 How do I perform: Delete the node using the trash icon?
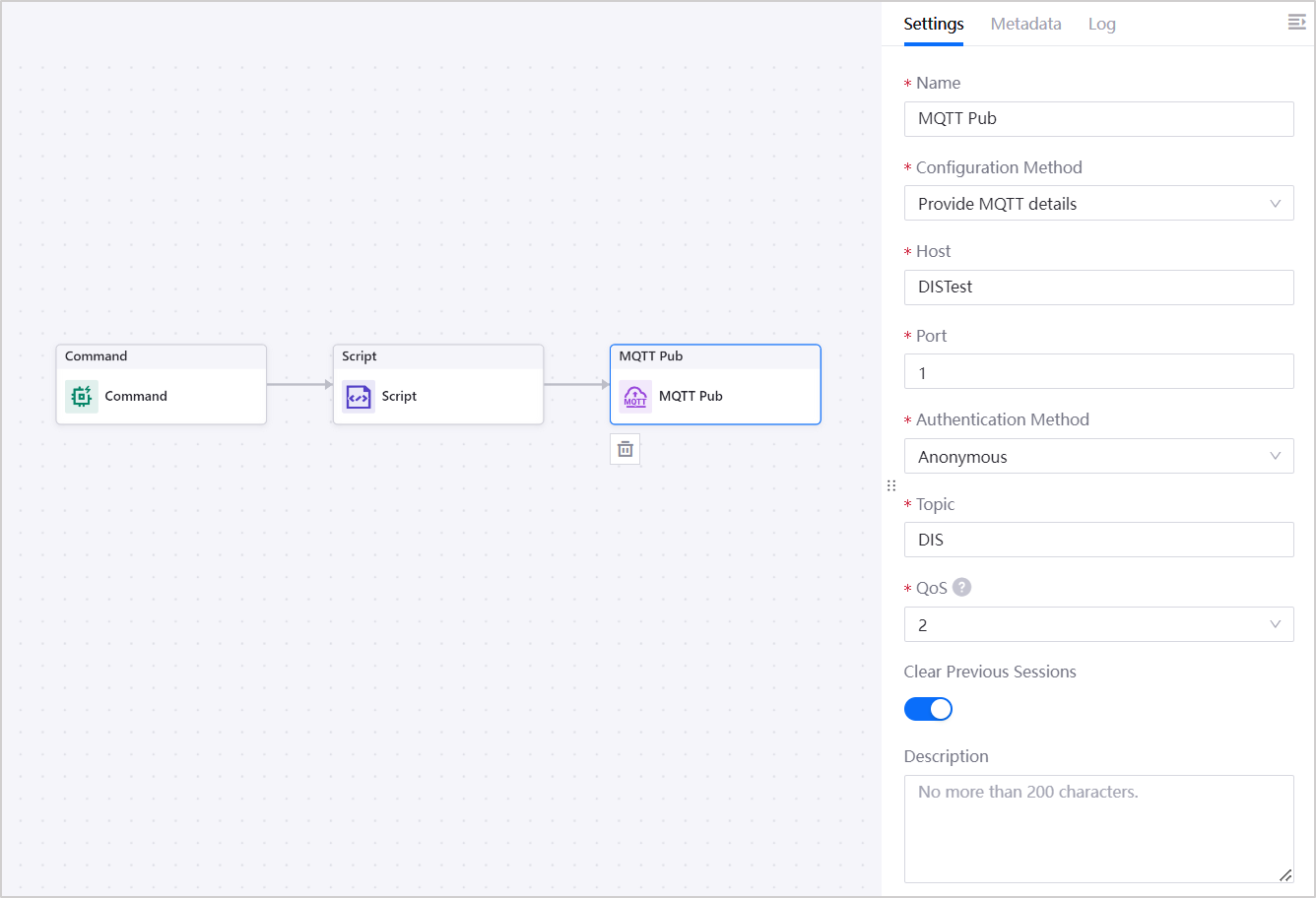625,450
